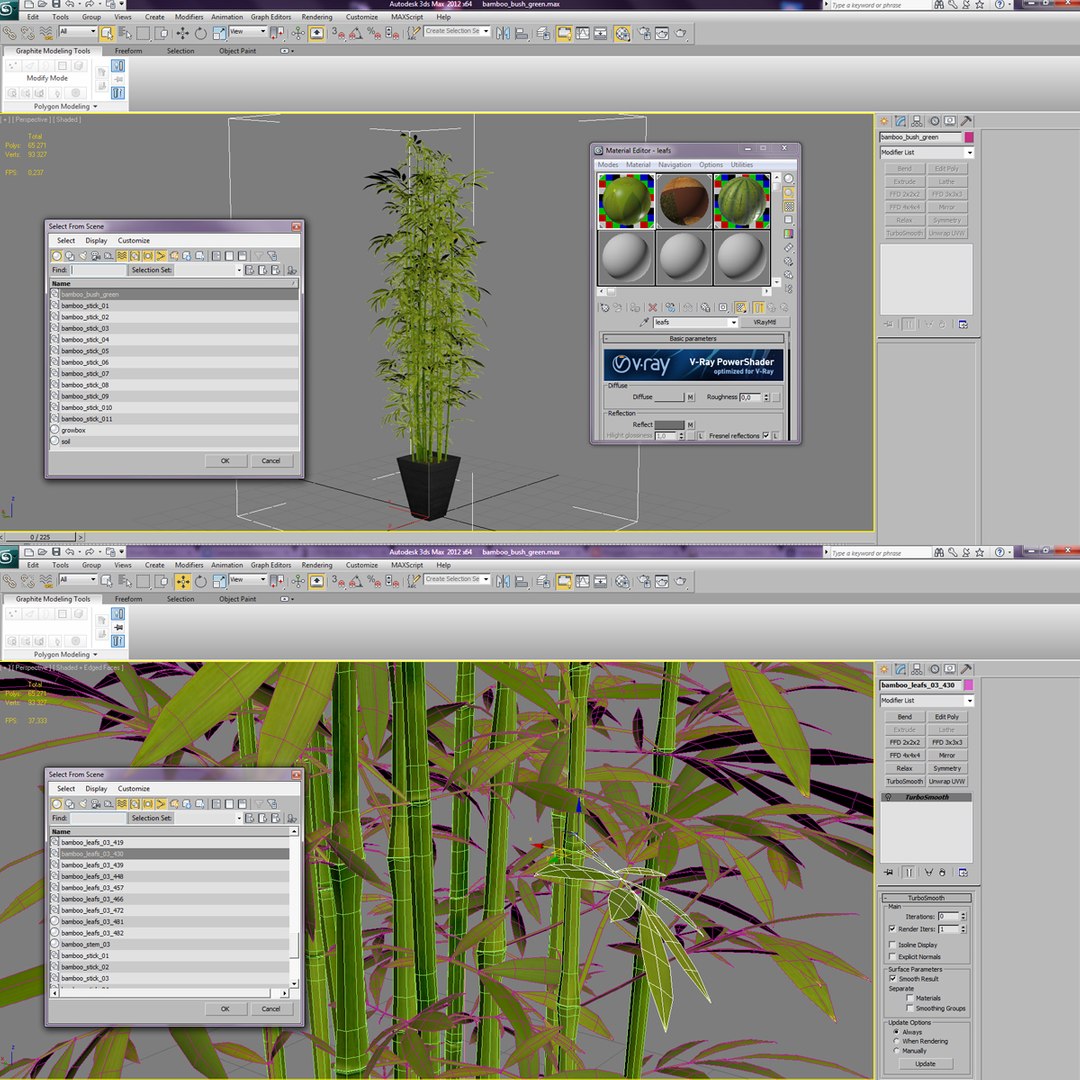The height and width of the screenshot is (1080, 1080).
Task: Click Configure Modifier Sets icon in the lower panel
Action: [963, 872]
